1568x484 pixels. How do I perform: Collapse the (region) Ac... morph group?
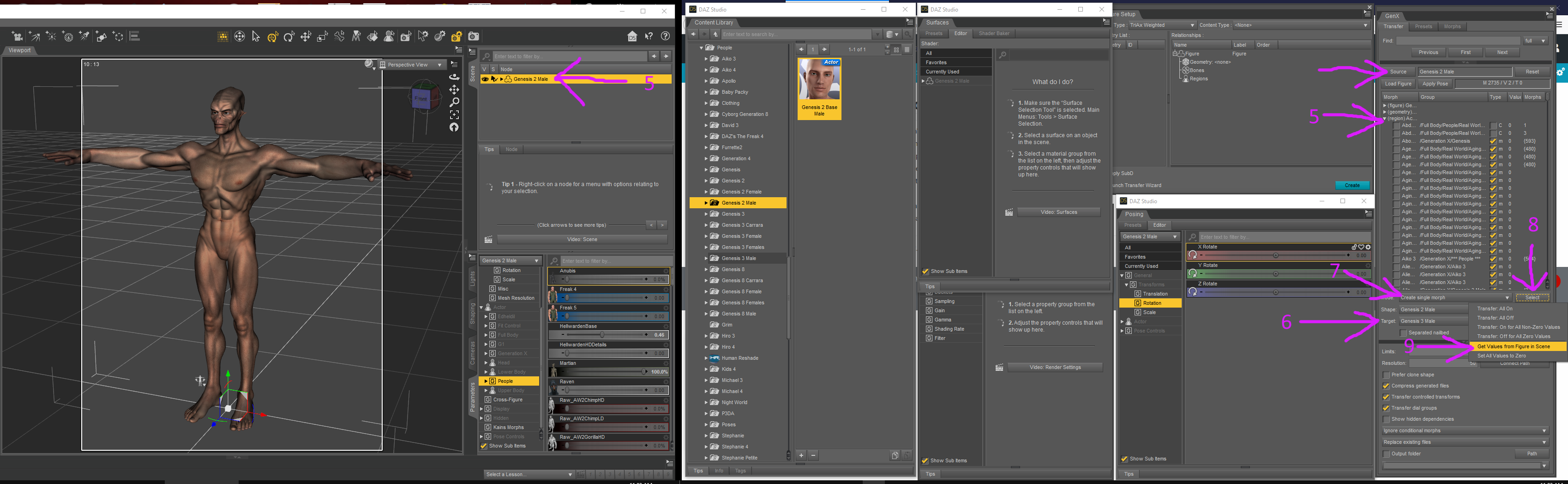coord(1385,119)
